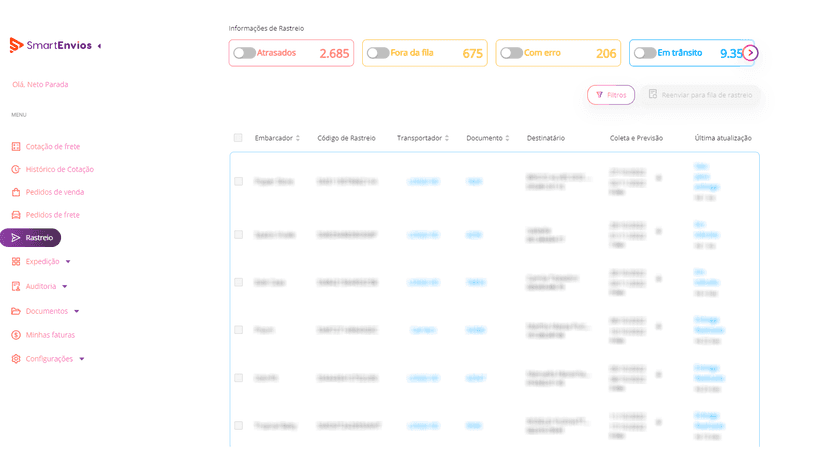The height and width of the screenshot is (466, 828).
Task: Click the Pedidos de frete truck icon
Action: tap(16, 215)
